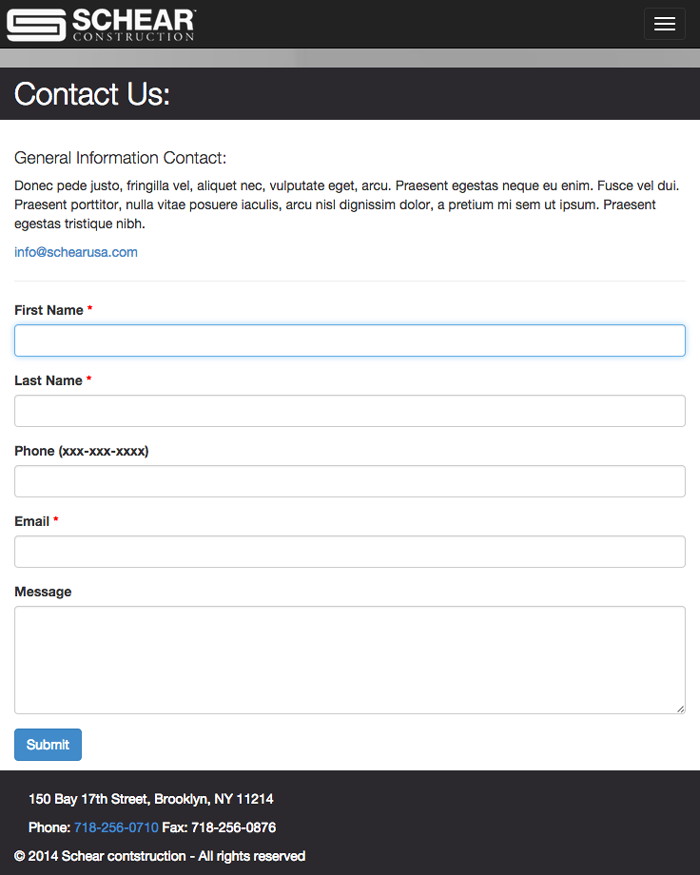Click the Contact Us page heading
Viewport: 700px width, 875px height.
point(92,94)
